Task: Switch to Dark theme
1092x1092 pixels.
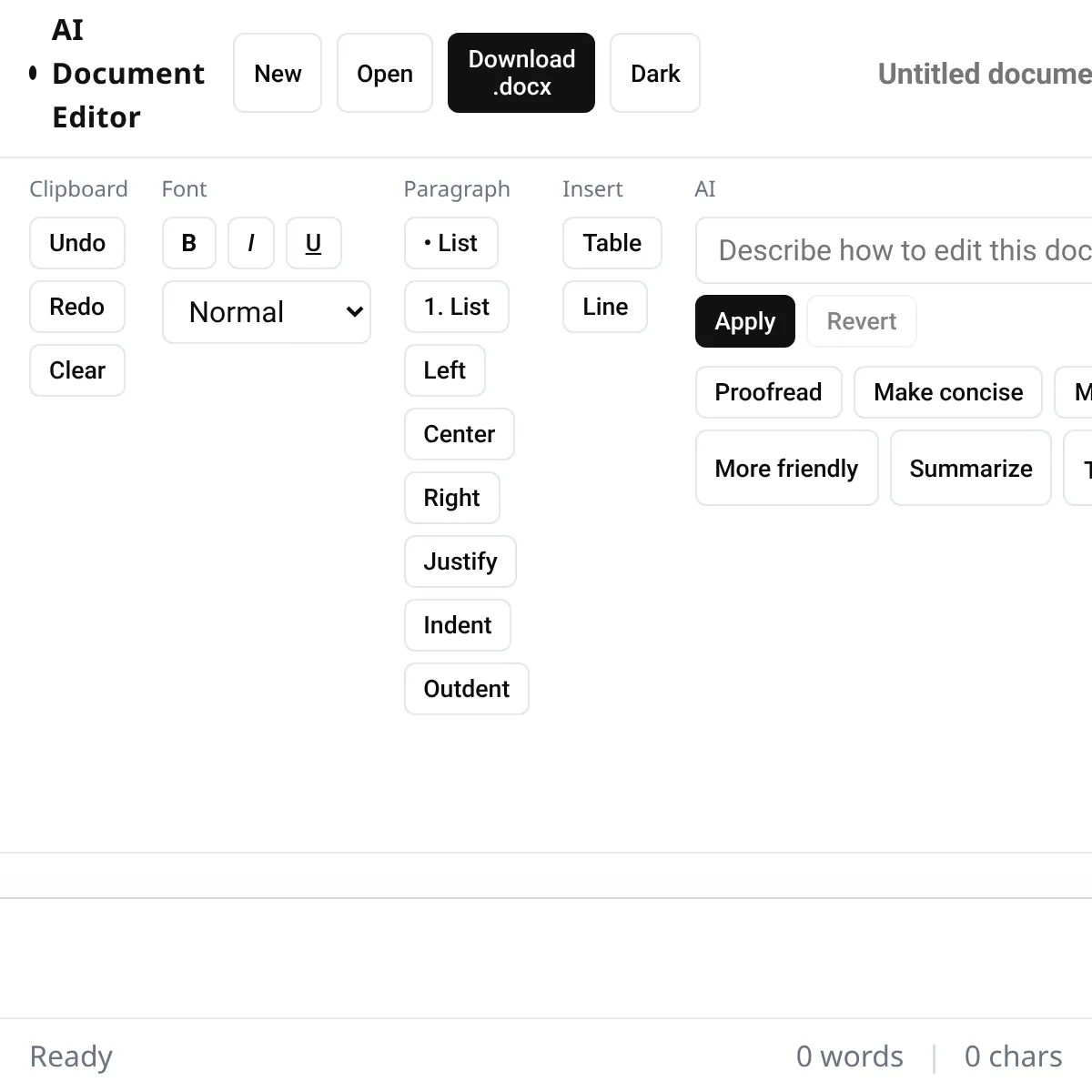Action: 655,73
